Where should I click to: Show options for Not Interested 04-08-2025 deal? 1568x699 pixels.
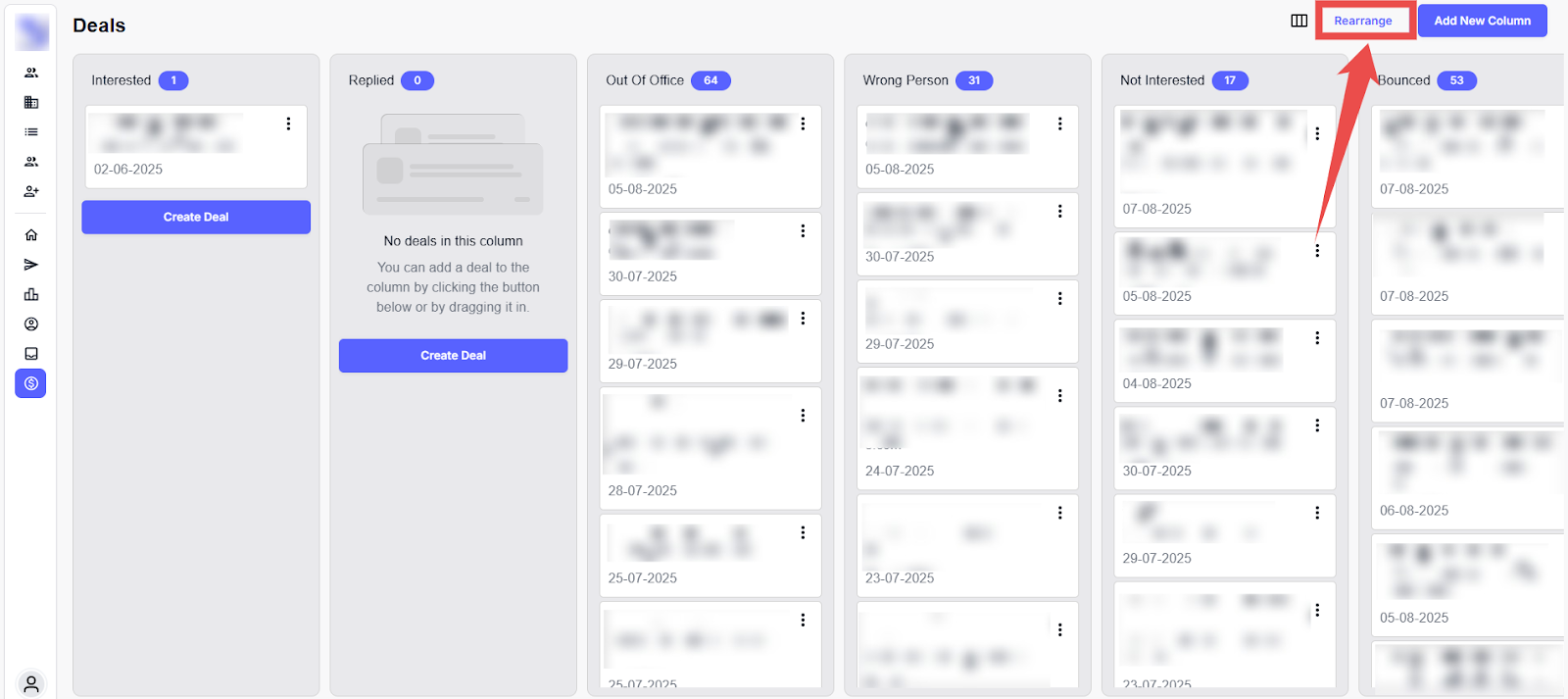[x=1317, y=338]
